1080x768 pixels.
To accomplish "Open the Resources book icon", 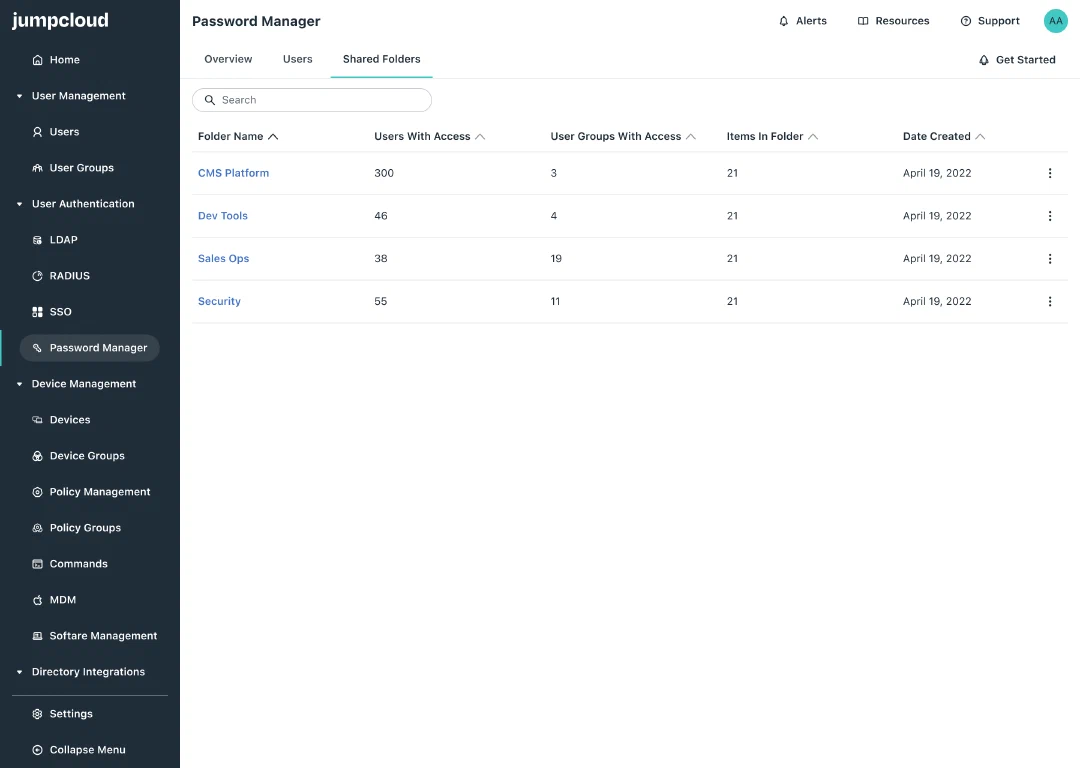I will click(x=863, y=21).
